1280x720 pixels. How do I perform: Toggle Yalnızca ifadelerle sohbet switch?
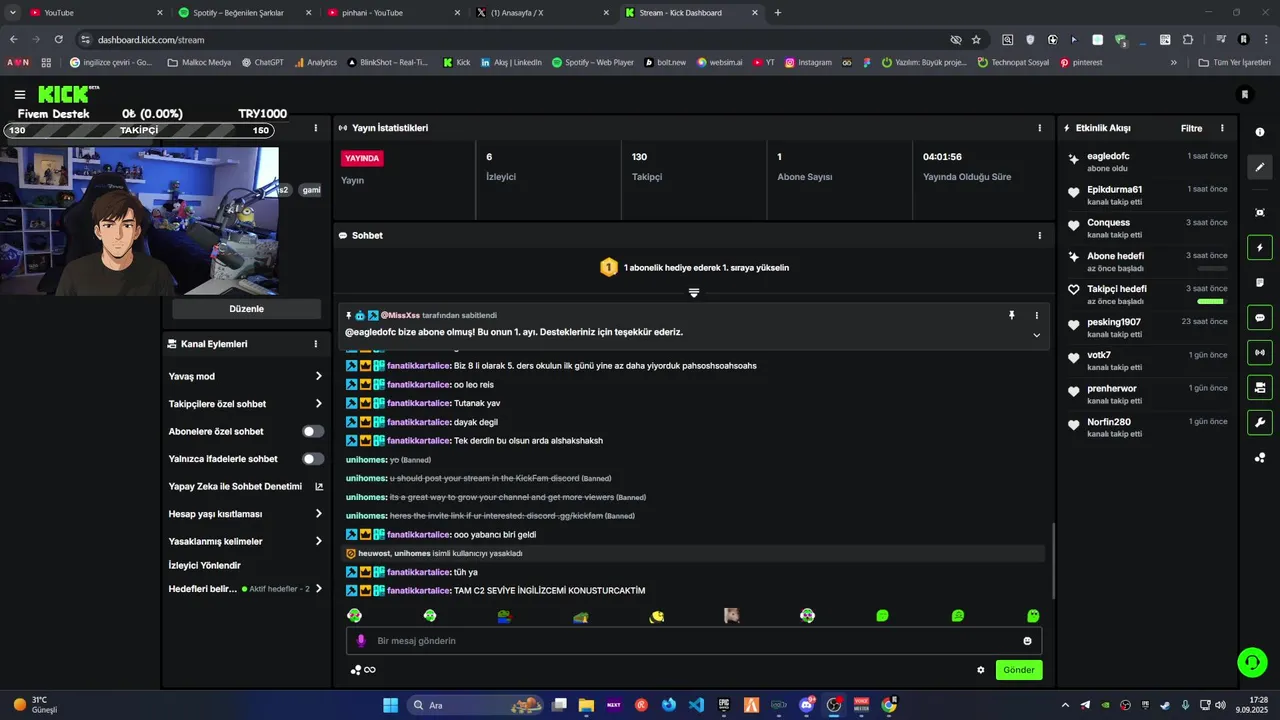(x=313, y=459)
